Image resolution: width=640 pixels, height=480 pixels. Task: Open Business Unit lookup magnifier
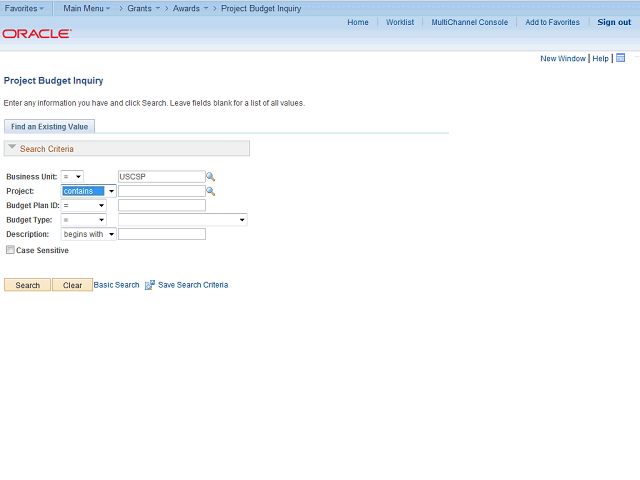(210, 177)
